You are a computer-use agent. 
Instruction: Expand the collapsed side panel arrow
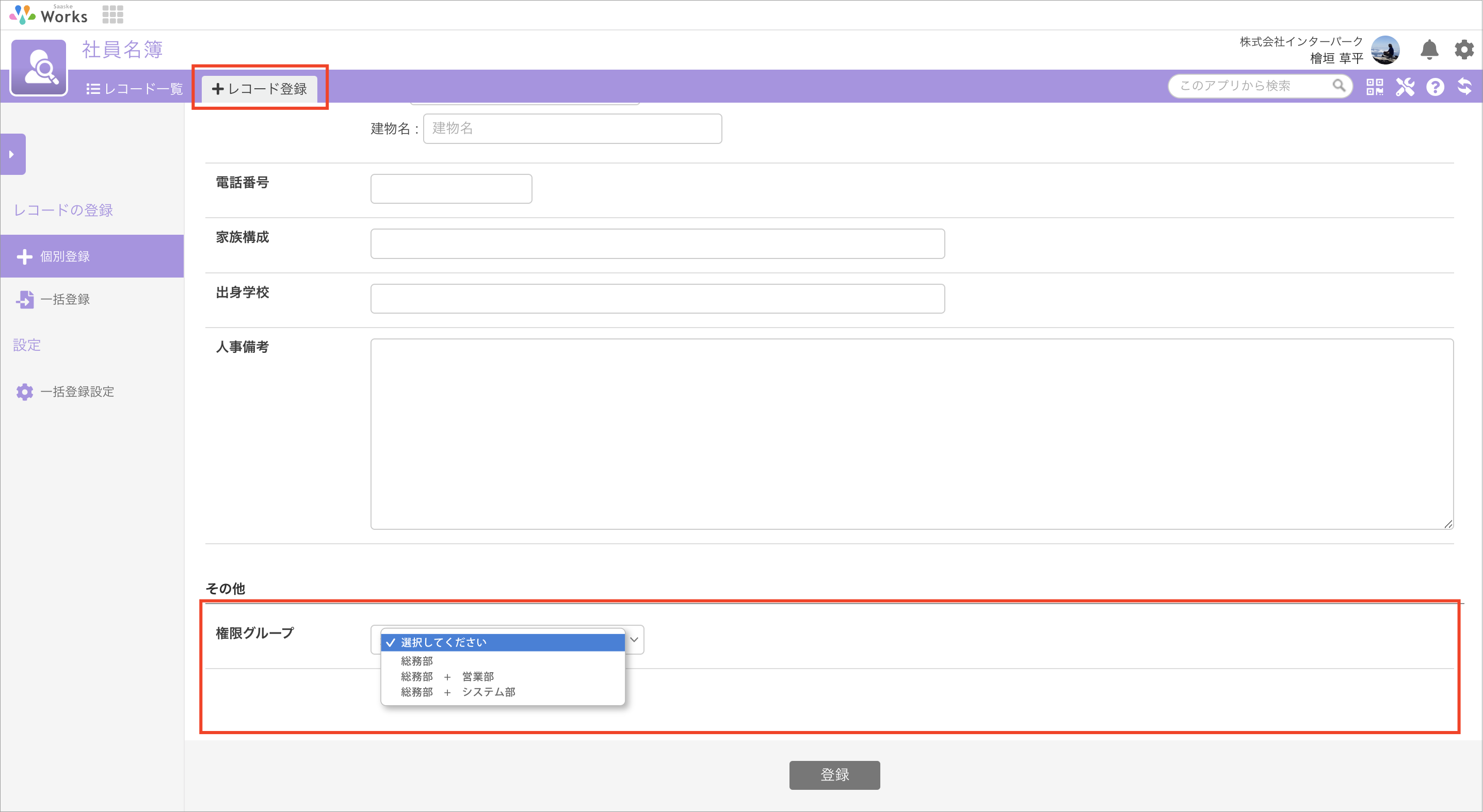[x=13, y=154]
